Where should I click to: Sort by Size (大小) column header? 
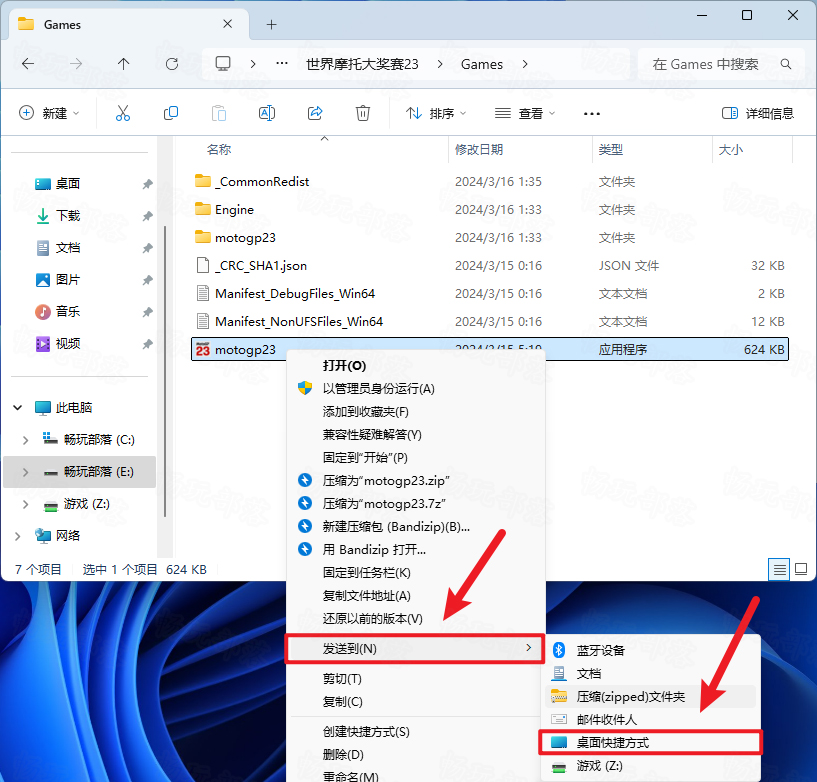[x=731, y=150]
